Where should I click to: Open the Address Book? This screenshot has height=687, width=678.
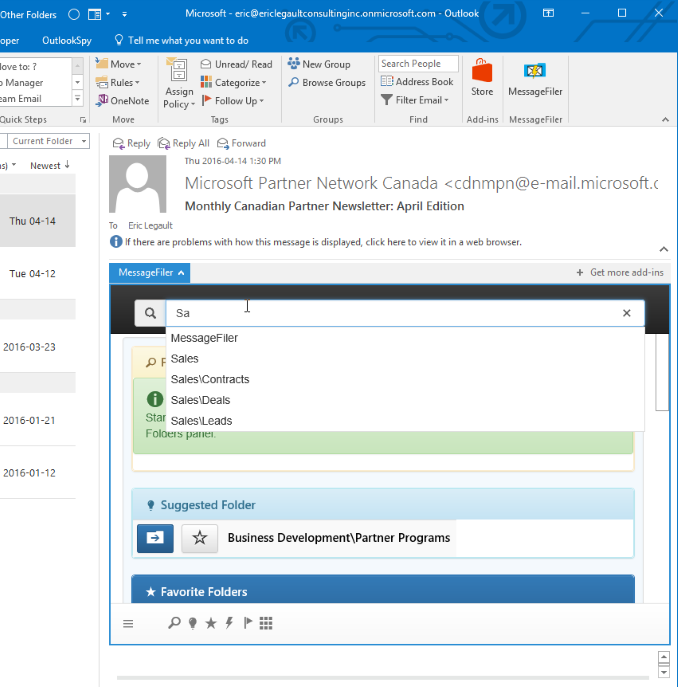click(x=417, y=81)
